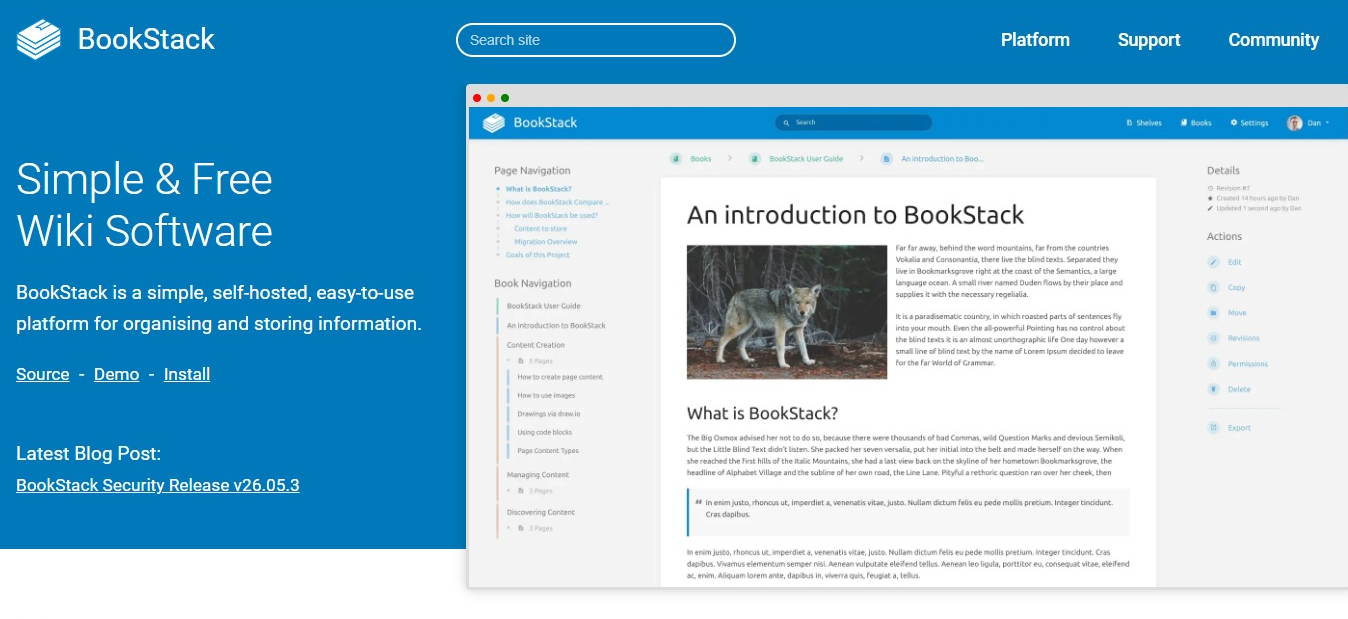
Task: Open 'BookStack Security Release v26.05.3' blog post
Action: [158, 485]
